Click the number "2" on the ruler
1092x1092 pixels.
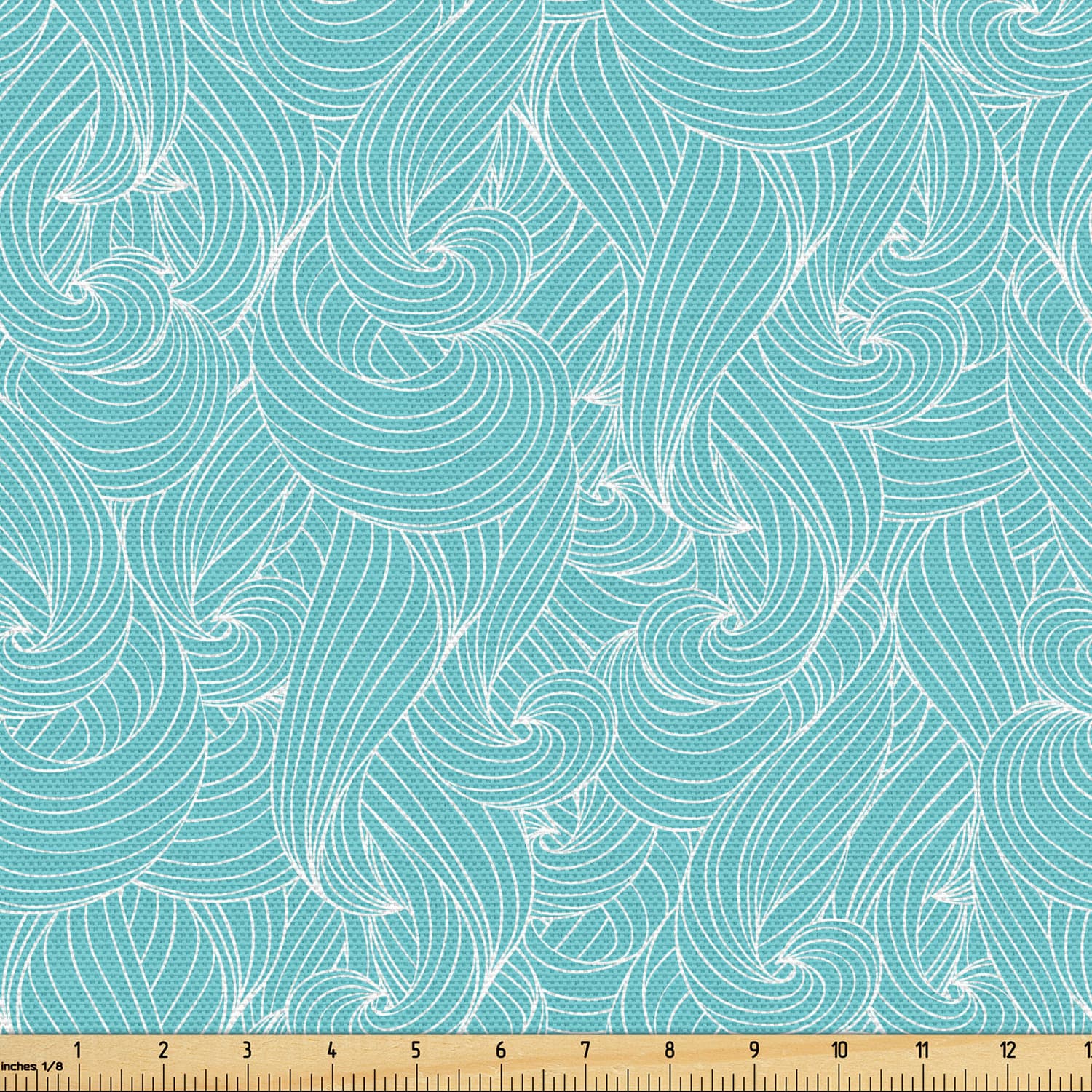[163, 1049]
